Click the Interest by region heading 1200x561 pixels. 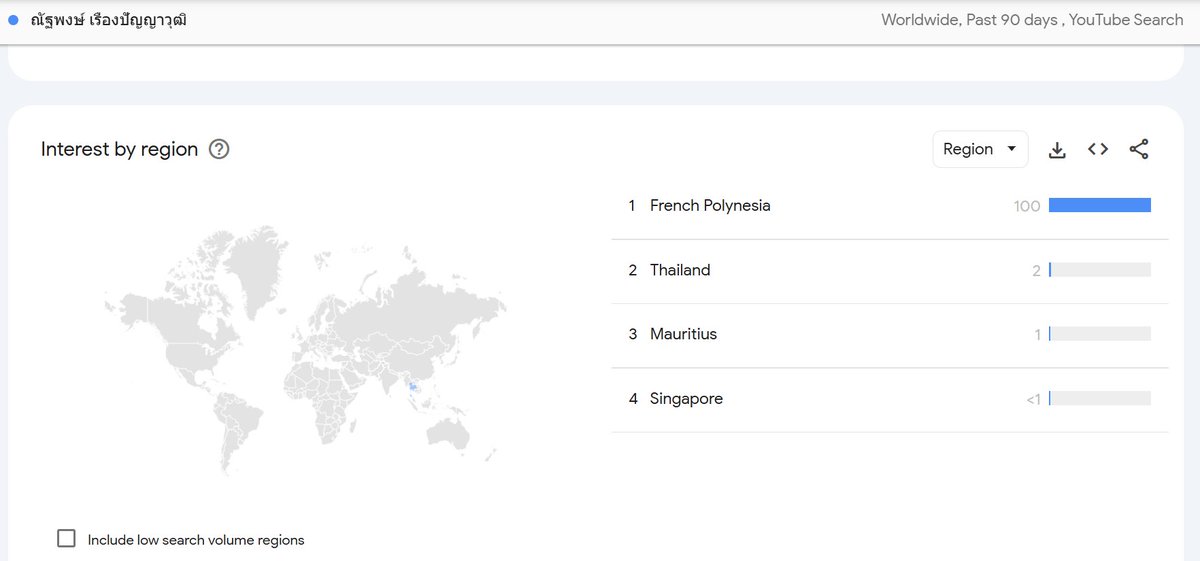[x=119, y=149]
